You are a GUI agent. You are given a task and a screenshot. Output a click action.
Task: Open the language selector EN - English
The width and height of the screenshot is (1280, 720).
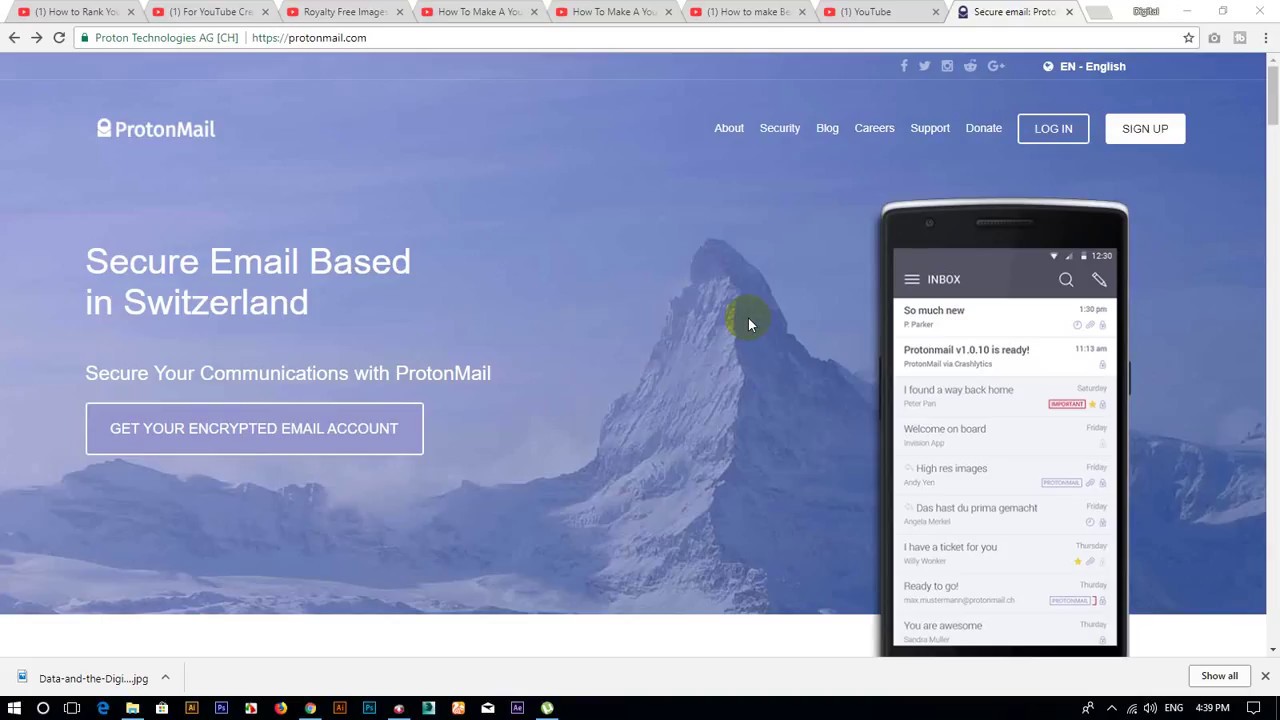[x=1084, y=66]
